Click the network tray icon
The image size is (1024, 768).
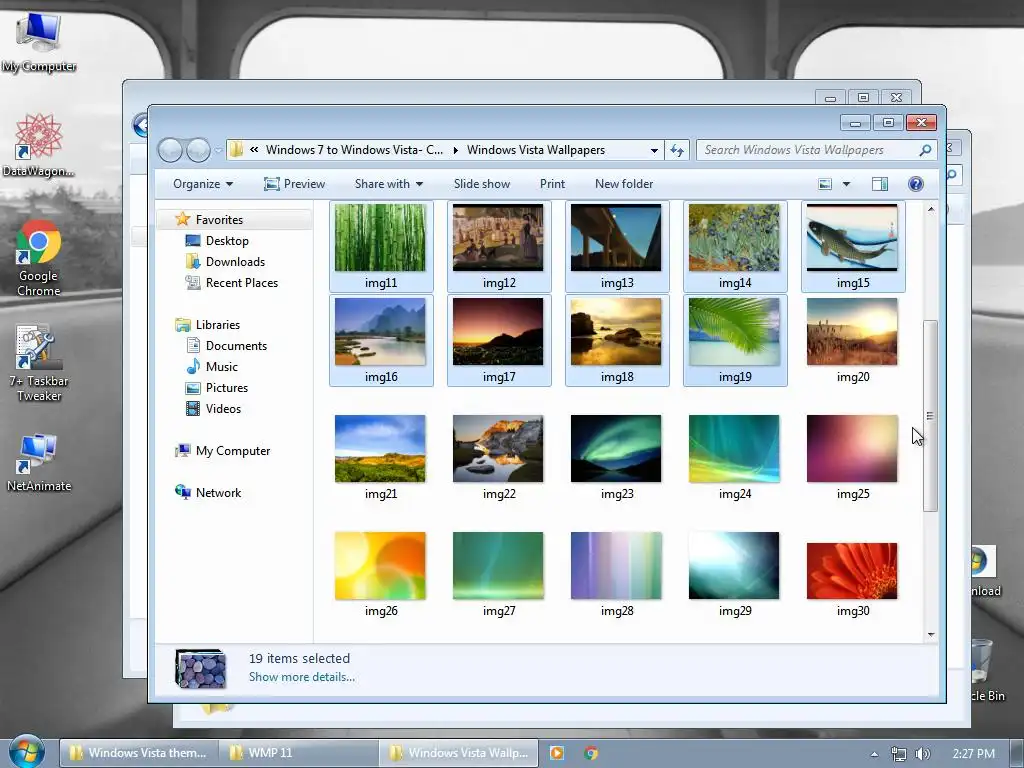899,754
